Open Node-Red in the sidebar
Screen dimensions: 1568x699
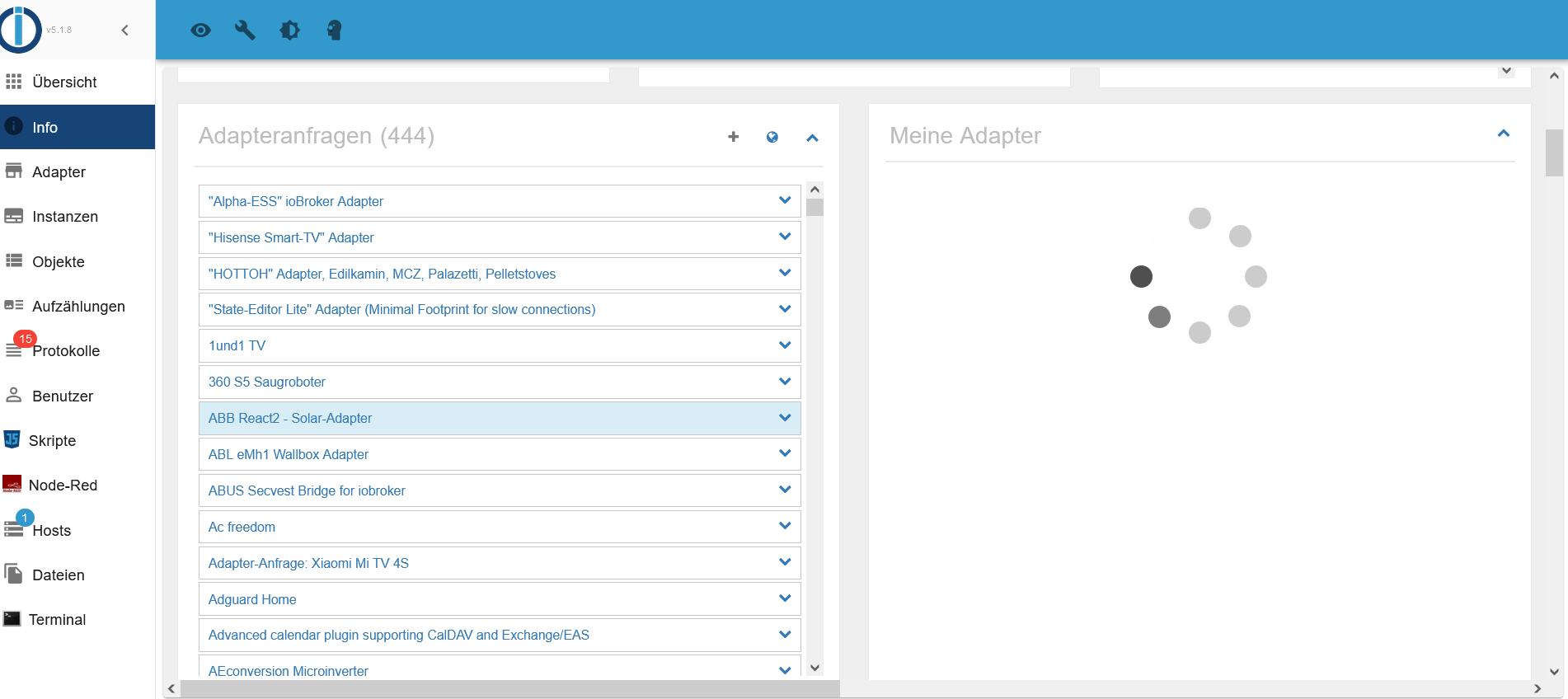pos(77,486)
